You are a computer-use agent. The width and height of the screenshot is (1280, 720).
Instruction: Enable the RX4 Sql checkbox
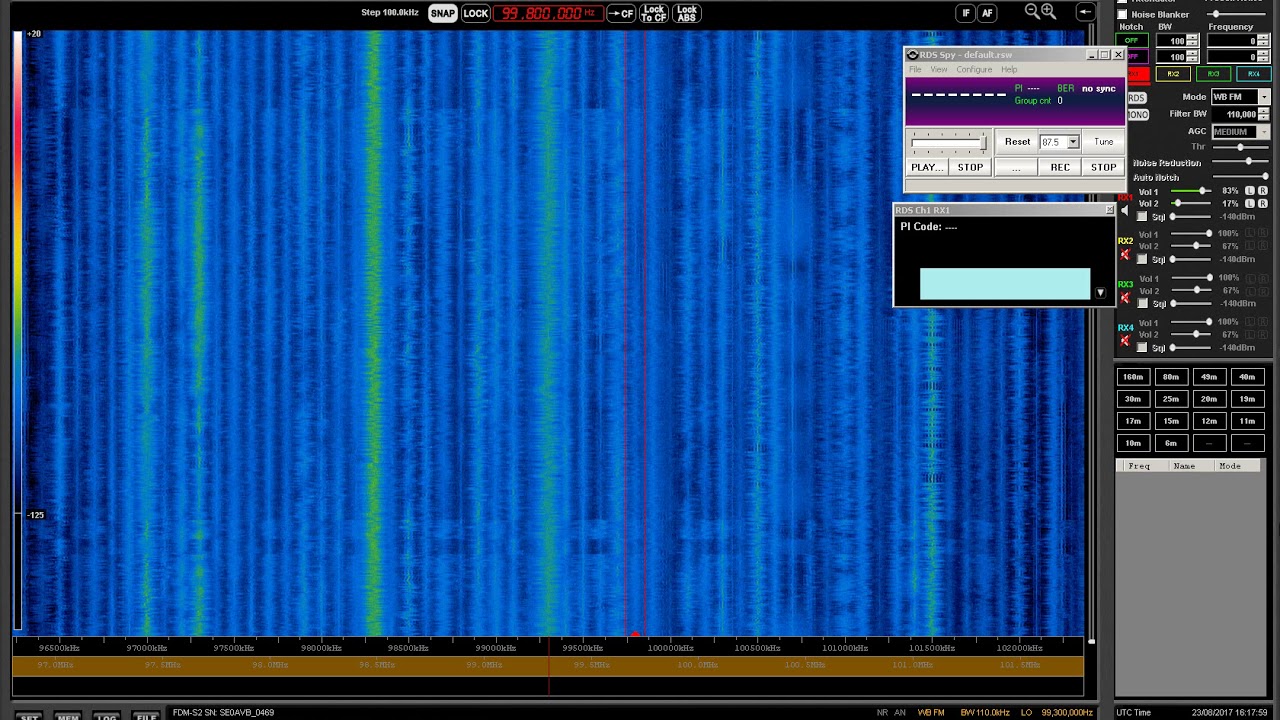(1142, 347)
